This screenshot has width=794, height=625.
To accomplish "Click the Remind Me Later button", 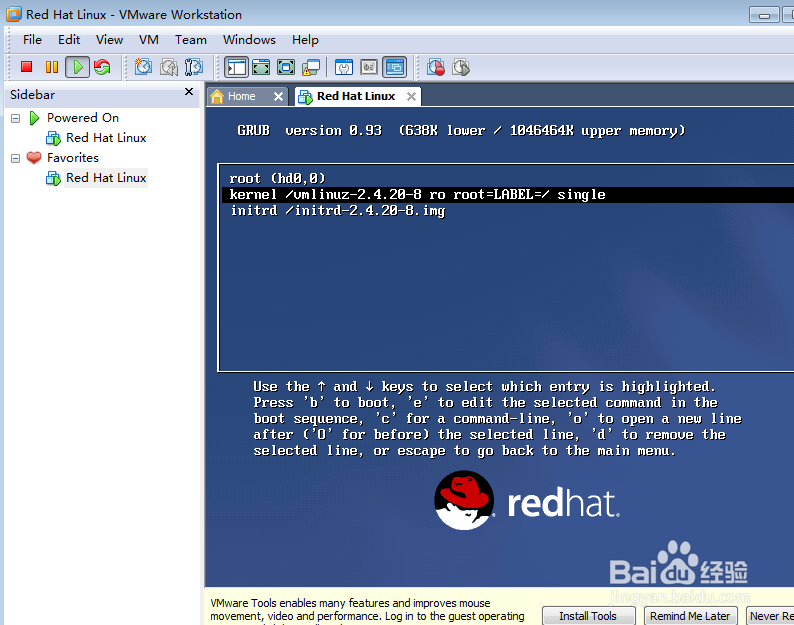I will tap(690, 616).
